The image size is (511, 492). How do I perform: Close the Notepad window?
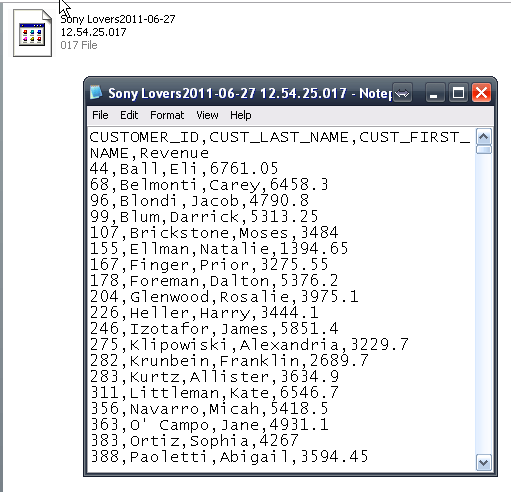tap(481, 93)
